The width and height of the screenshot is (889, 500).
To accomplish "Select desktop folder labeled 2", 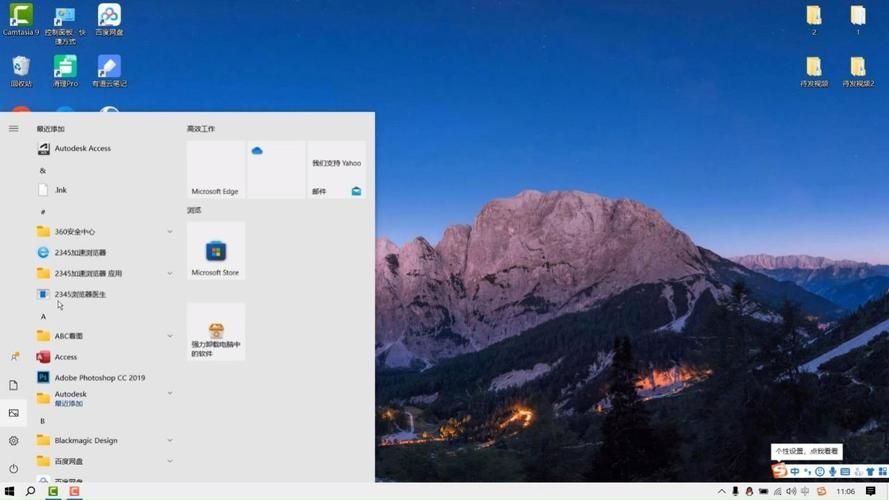I will pos(814,20).
